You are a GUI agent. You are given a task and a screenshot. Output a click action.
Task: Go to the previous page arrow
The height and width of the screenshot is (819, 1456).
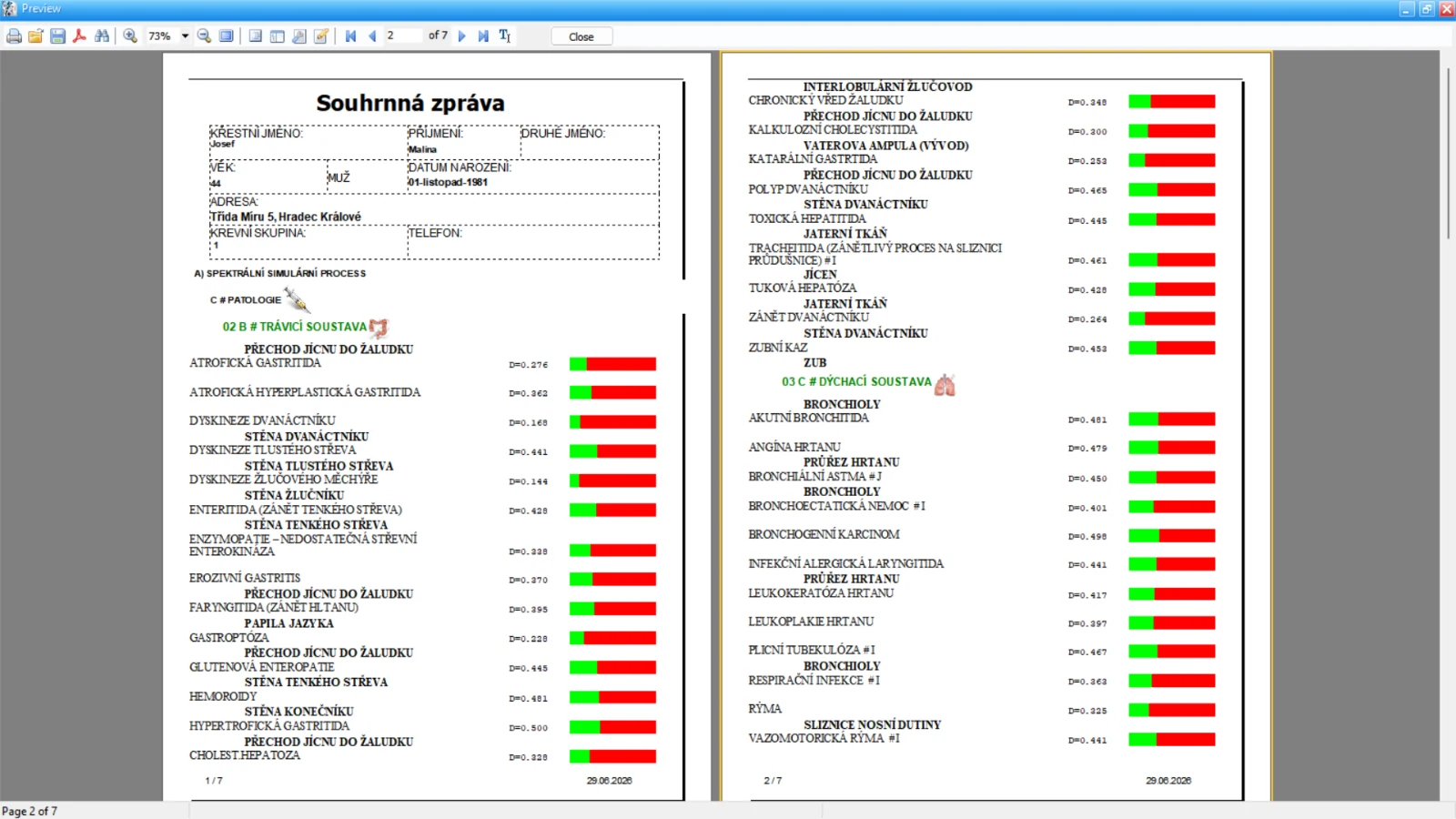click(372, 36)
